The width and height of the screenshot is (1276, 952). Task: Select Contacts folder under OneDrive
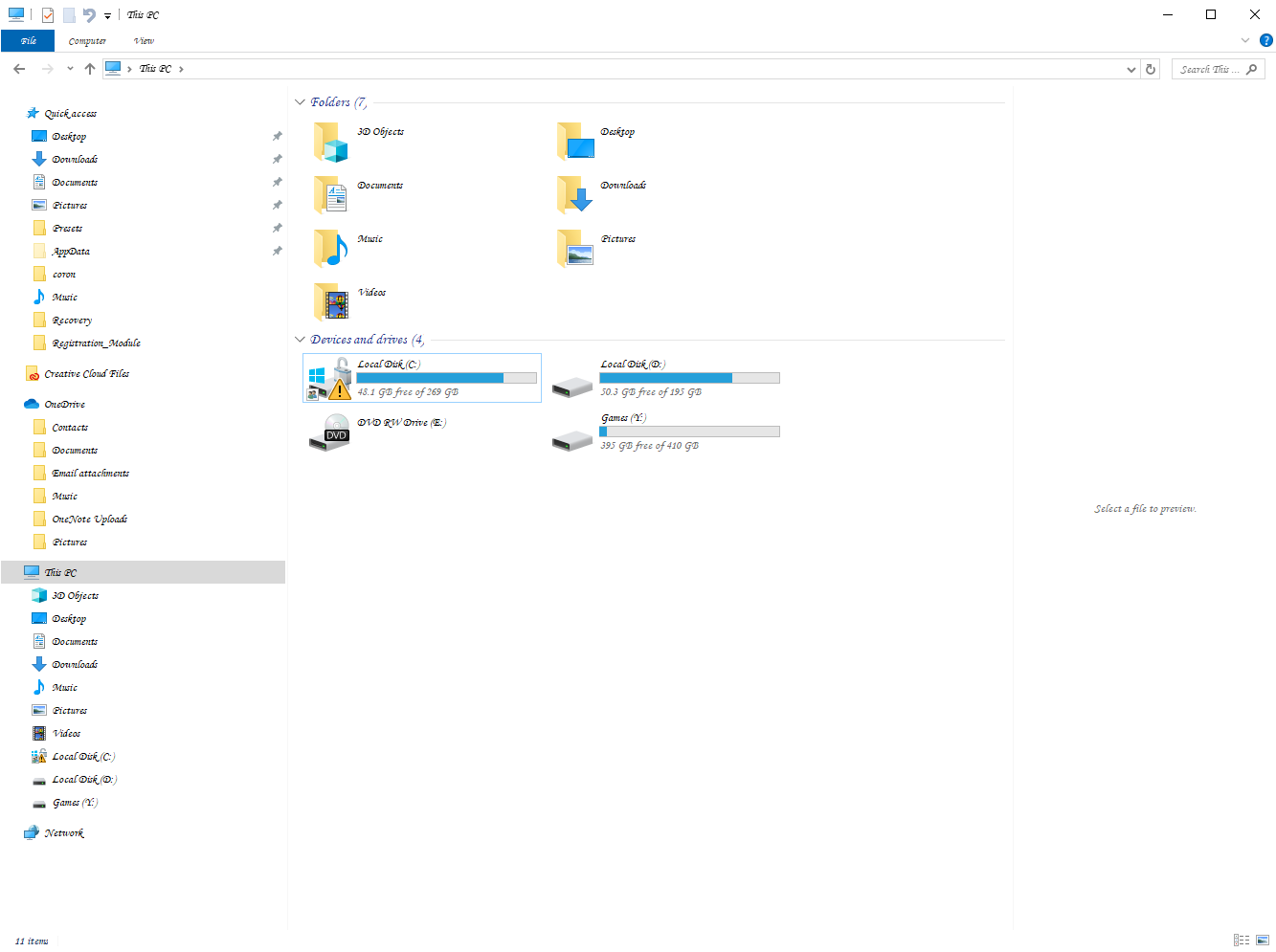(x=70, y=427)
